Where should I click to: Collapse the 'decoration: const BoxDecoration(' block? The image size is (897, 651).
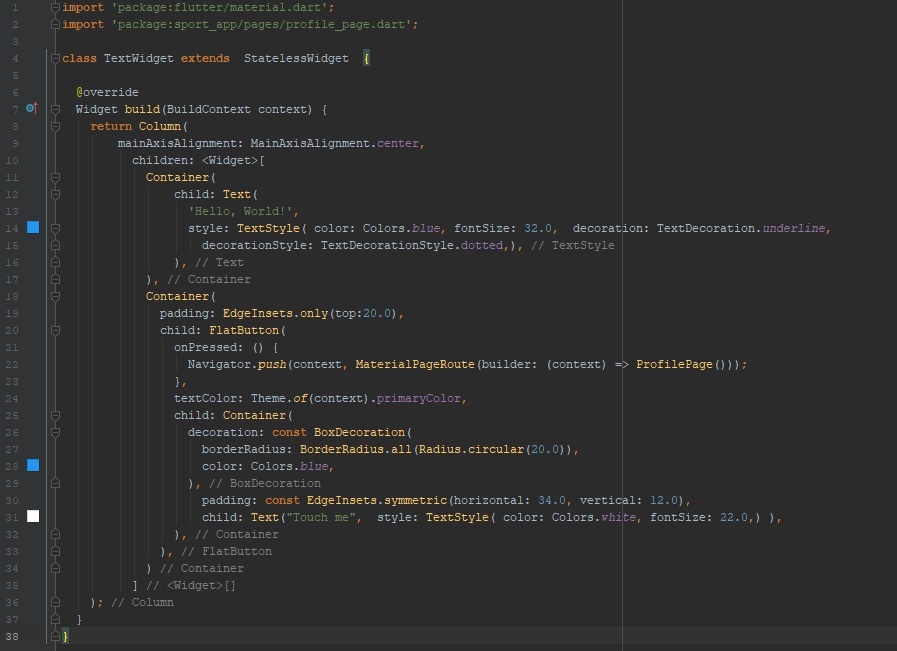(x=55, y=432)
